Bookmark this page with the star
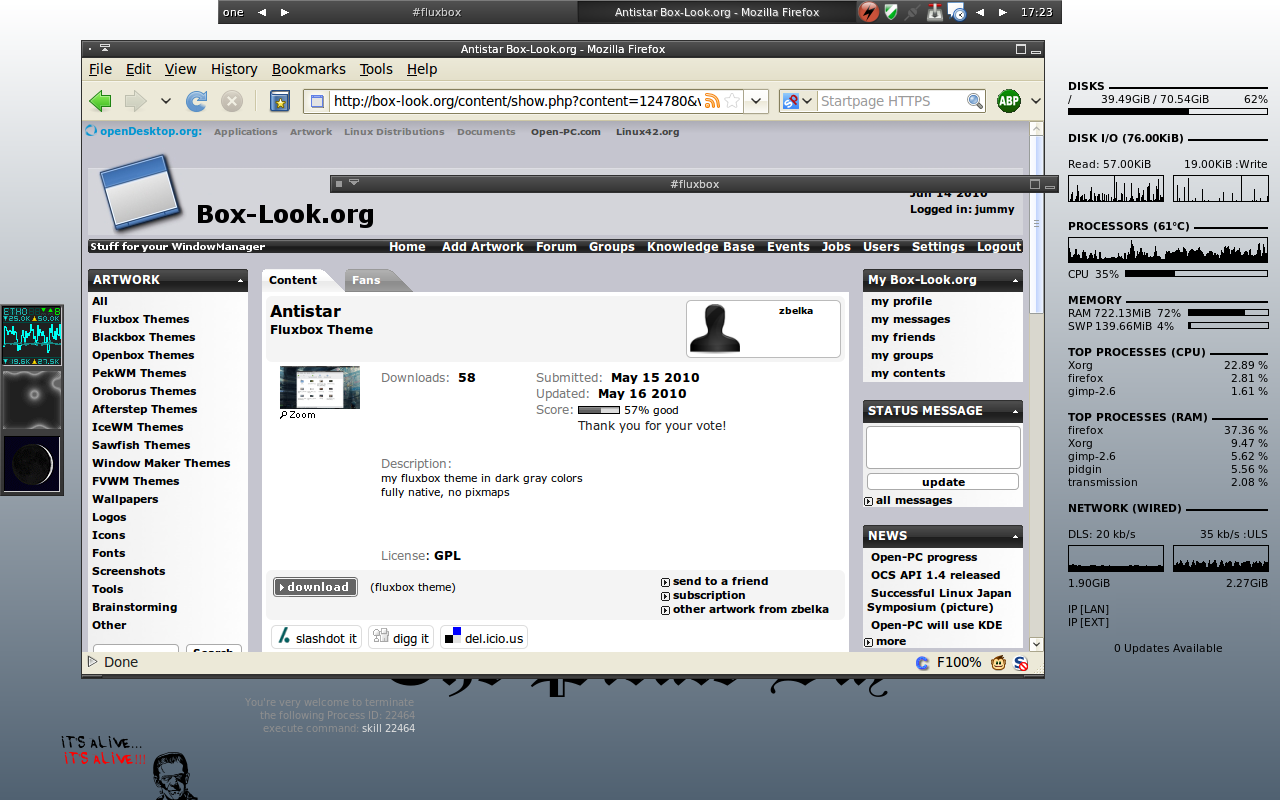 733,101
